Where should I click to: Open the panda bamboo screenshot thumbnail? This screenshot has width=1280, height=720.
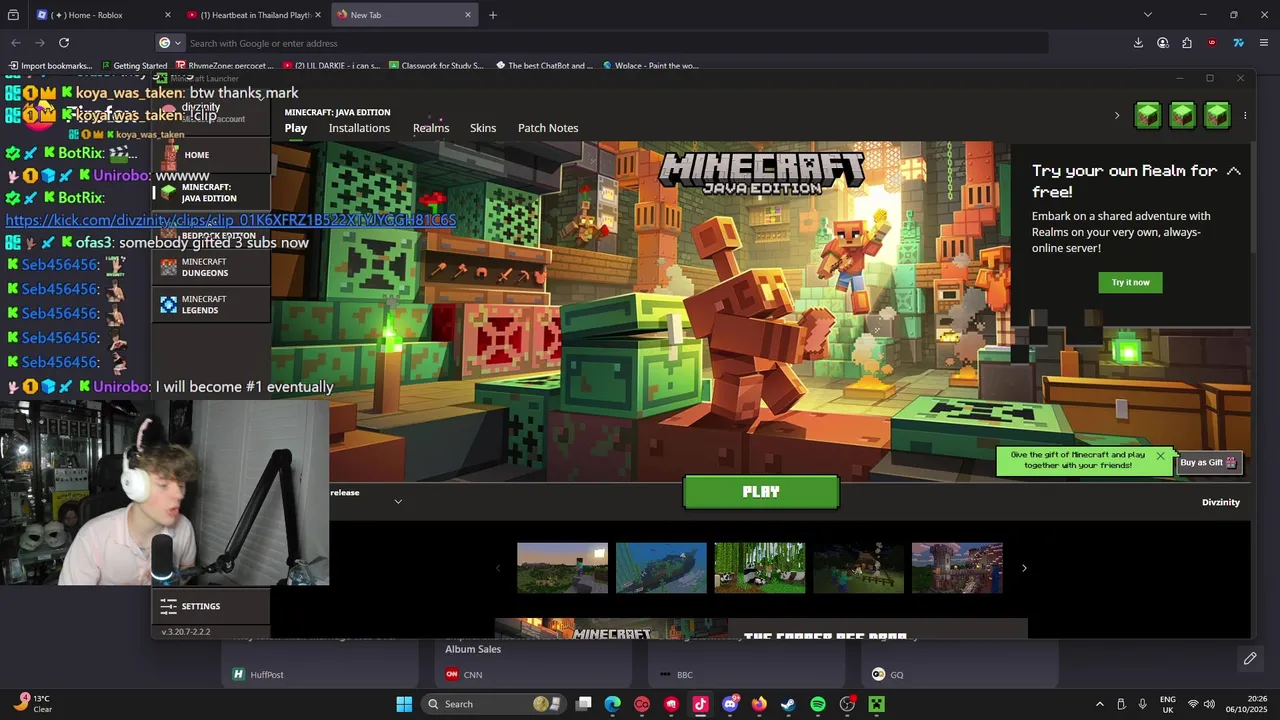click(759, 568)
